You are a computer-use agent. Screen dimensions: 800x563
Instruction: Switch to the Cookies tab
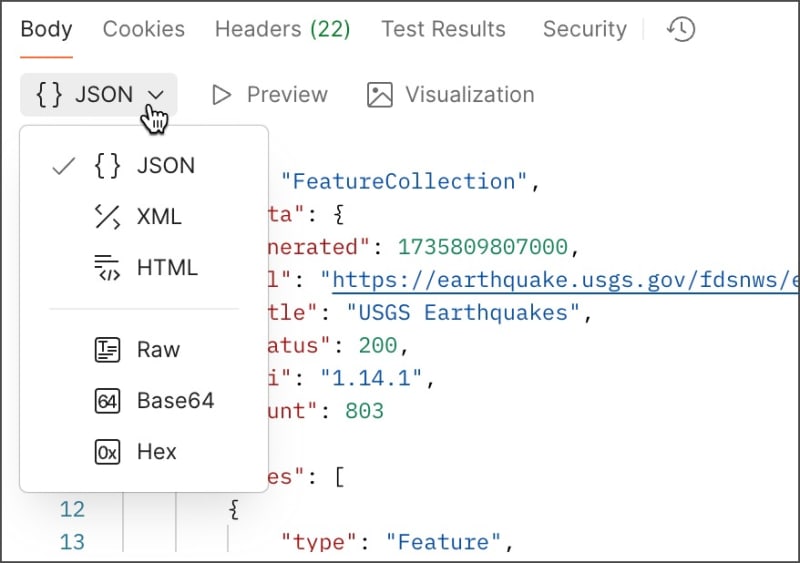click(144, 29)
